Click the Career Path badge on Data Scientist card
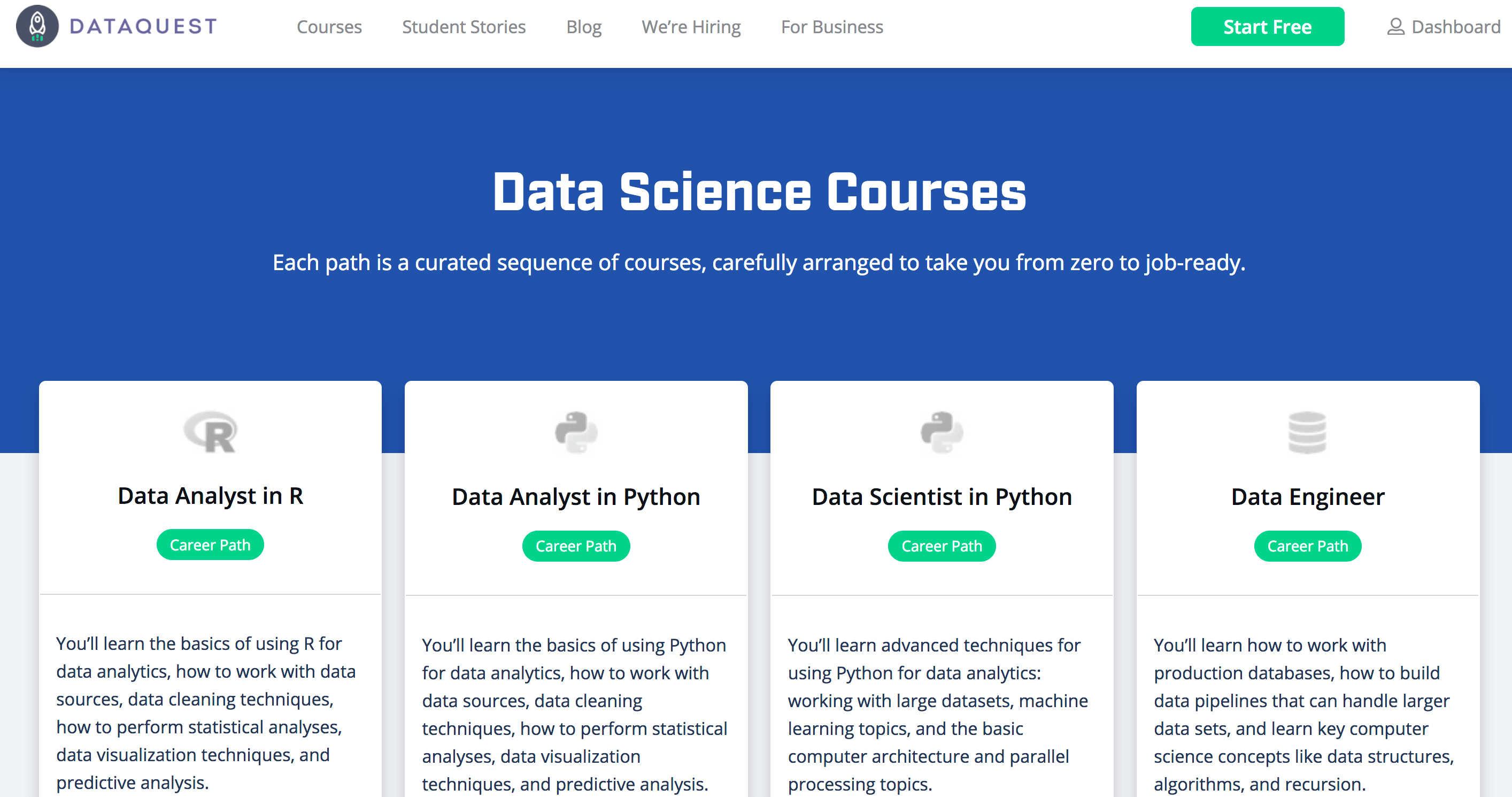This screenshot has height=797, width=1512. tap(940, 545)
